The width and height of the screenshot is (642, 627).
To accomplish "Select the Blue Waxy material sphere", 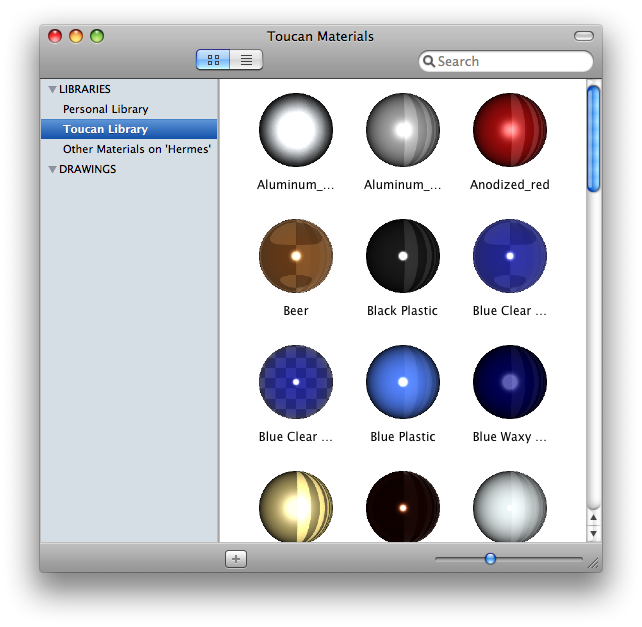I will pos(509,382).
